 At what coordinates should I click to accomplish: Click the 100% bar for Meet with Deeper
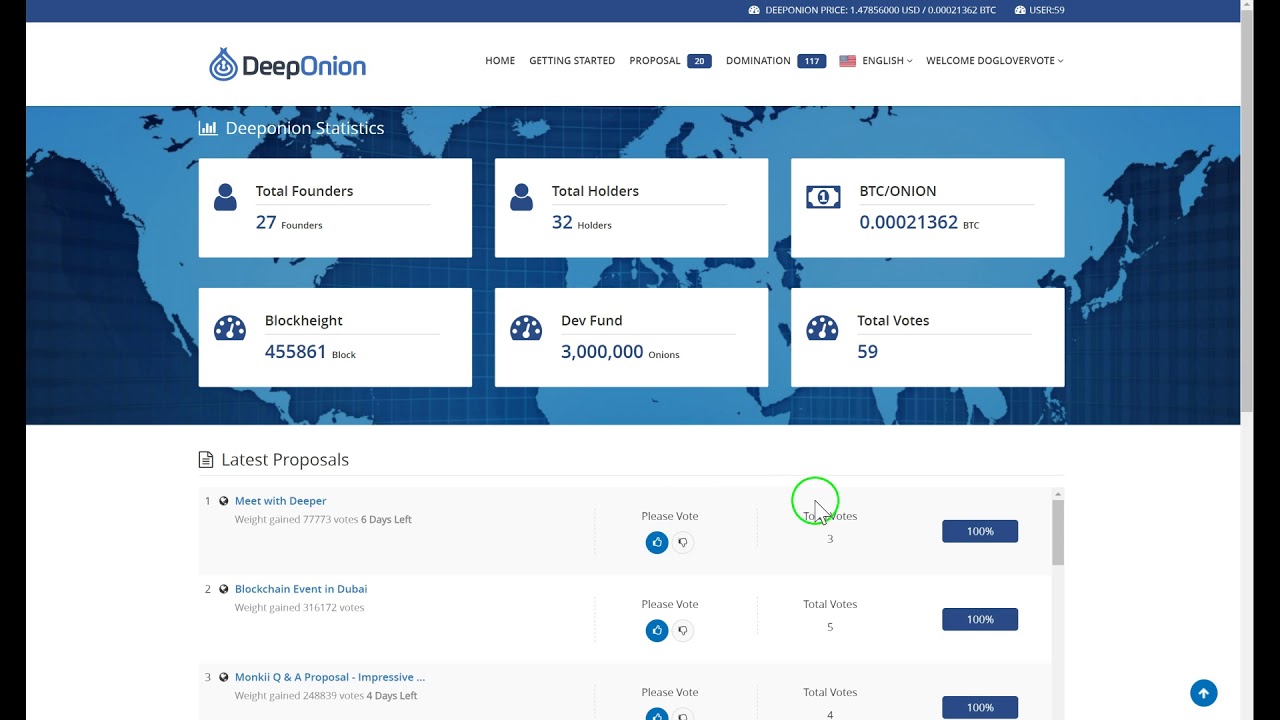click(980, 531)
